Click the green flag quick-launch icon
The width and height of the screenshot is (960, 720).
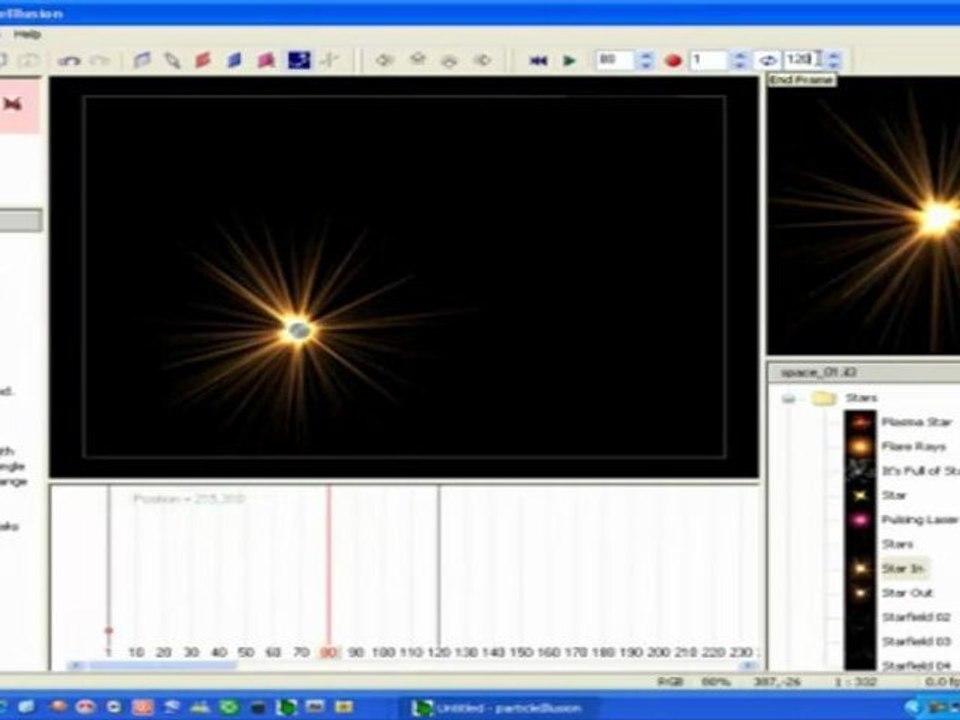click(x=229, y=707)
